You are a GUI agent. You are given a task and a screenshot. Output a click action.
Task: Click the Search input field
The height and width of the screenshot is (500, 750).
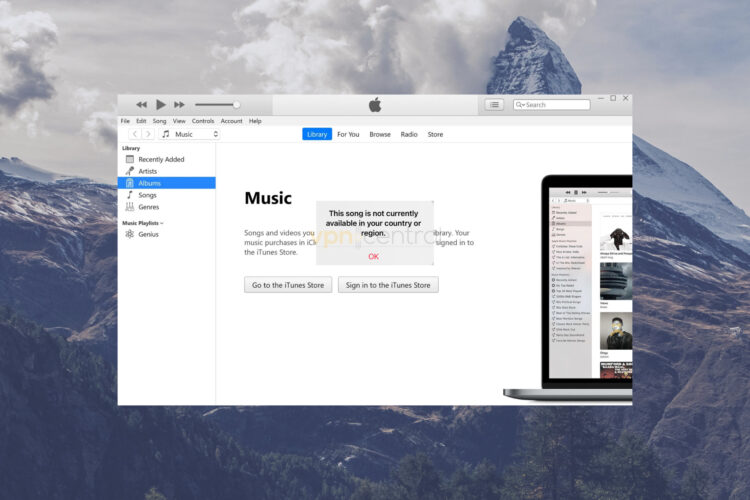551,104
